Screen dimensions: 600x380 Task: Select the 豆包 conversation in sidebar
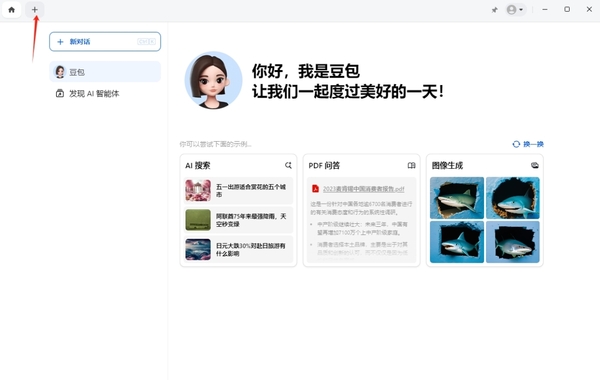tap(105, 72)
